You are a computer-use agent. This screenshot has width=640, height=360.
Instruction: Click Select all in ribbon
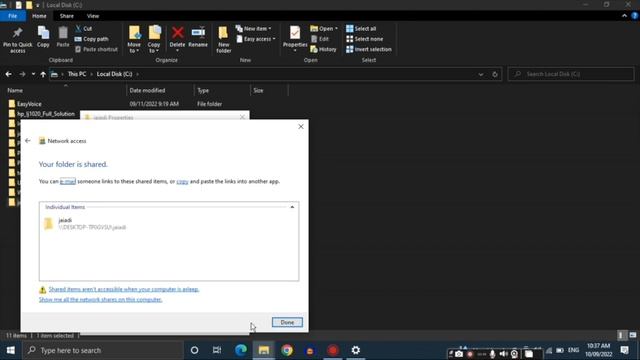(361, 29)
